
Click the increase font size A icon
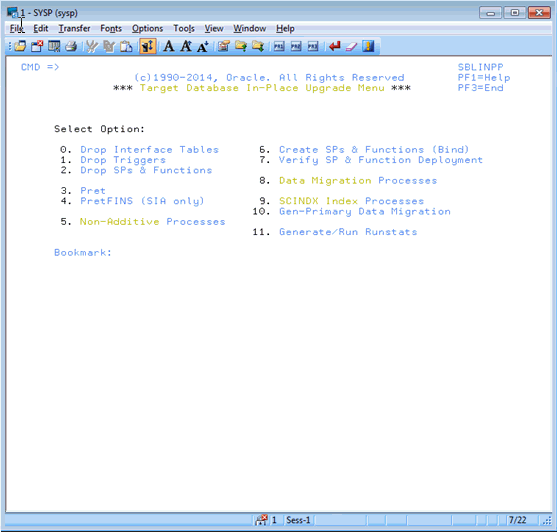[x=186, y=46]
